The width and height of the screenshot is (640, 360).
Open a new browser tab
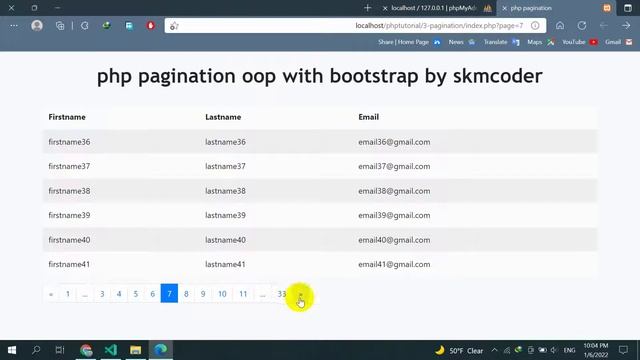[367, 8]
